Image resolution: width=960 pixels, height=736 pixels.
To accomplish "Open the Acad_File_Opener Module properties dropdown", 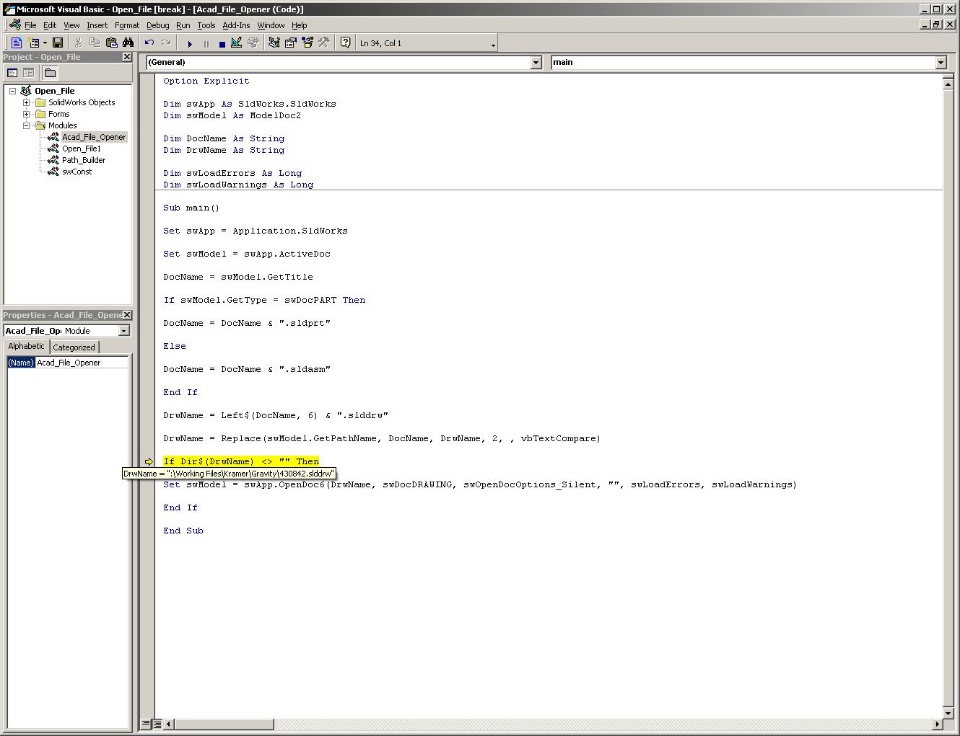I will pos(124,331).
